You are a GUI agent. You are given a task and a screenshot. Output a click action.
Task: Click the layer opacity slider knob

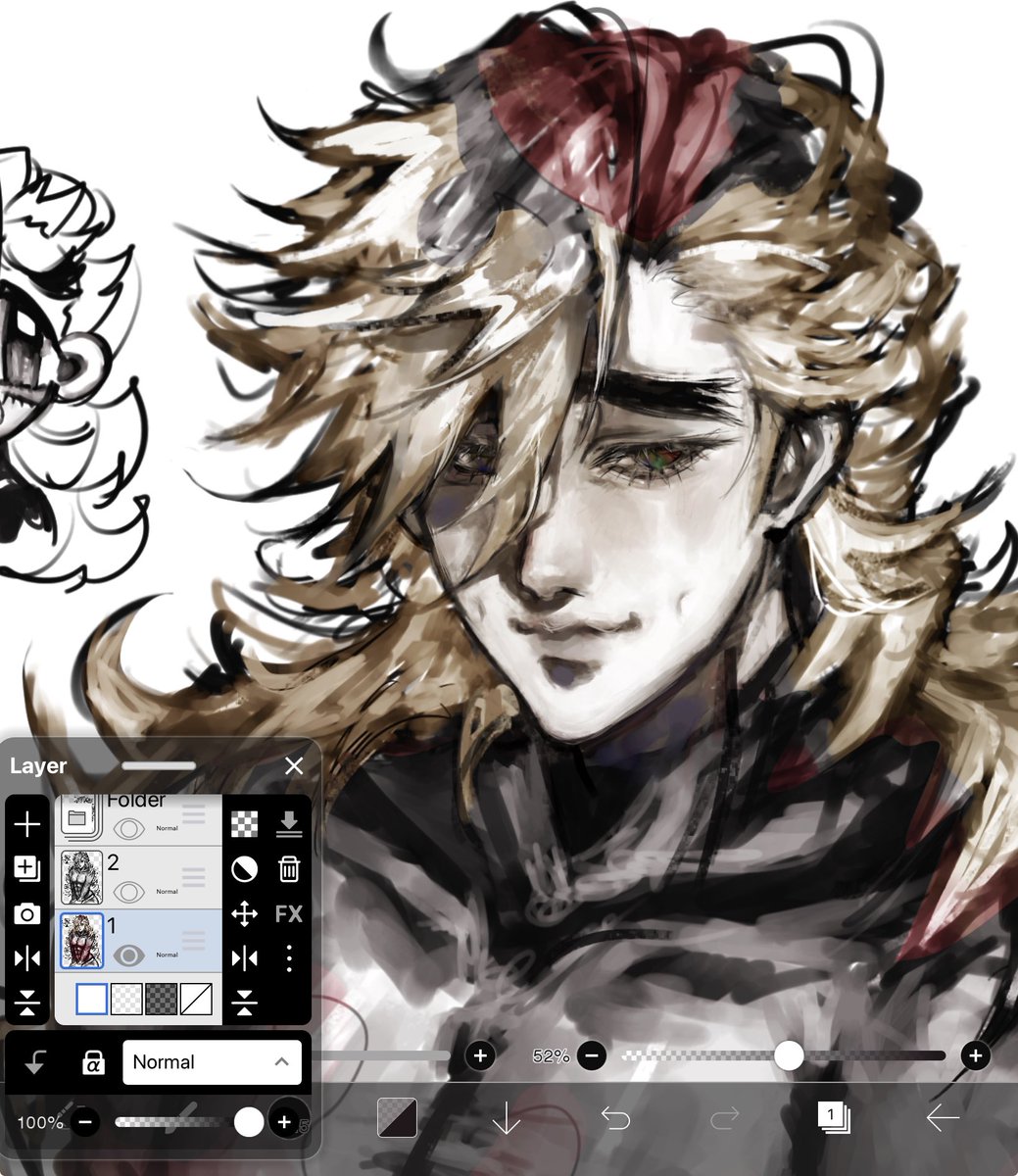click(x=249, y=1122)
